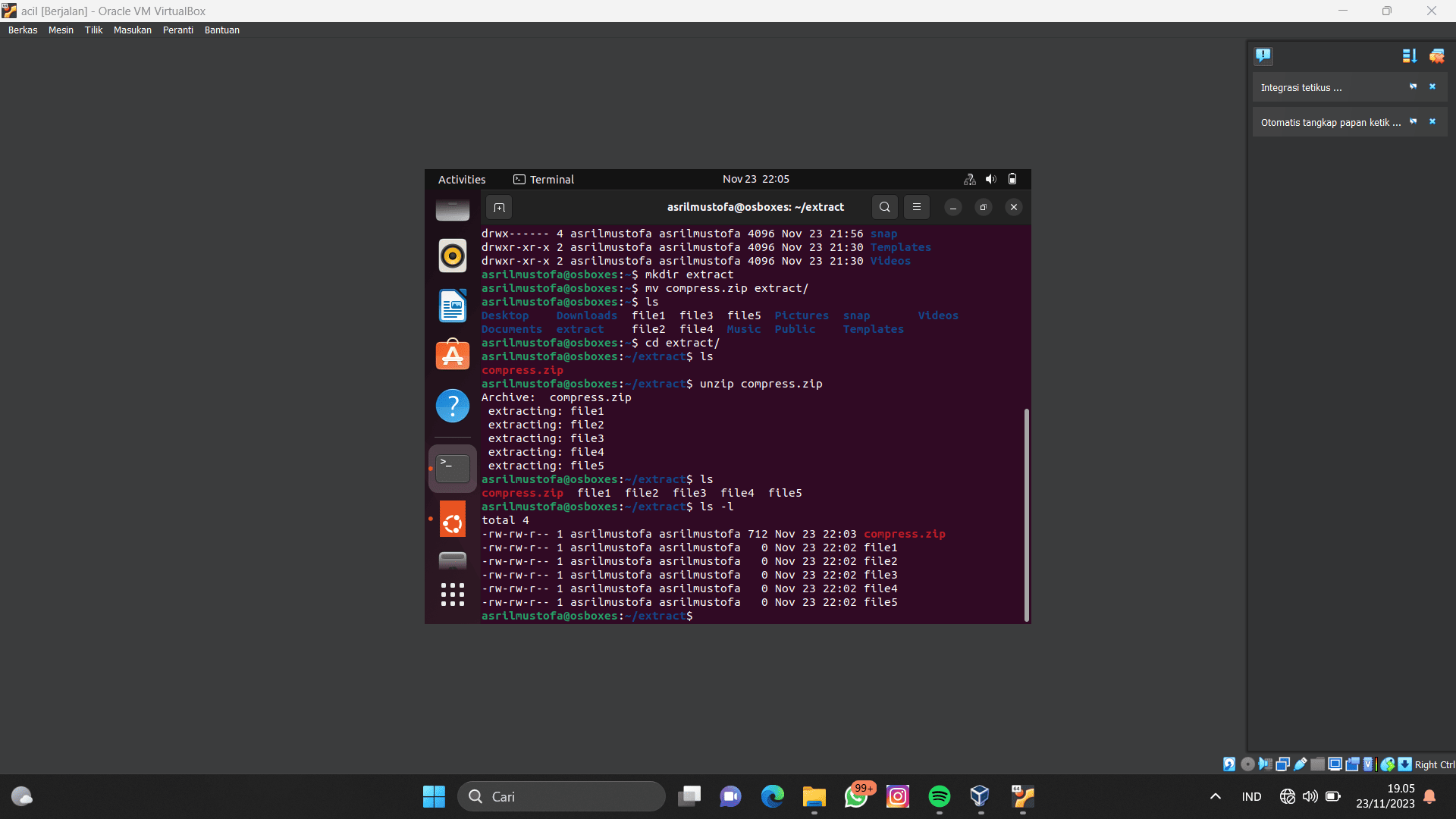Click the hard disk activity status icon
Viewport: 1456px width, 819px height.
pos(1229,764)
